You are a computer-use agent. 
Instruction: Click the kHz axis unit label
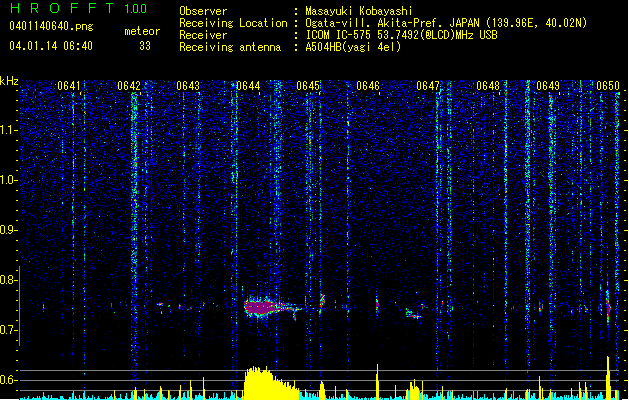point(9,81)
